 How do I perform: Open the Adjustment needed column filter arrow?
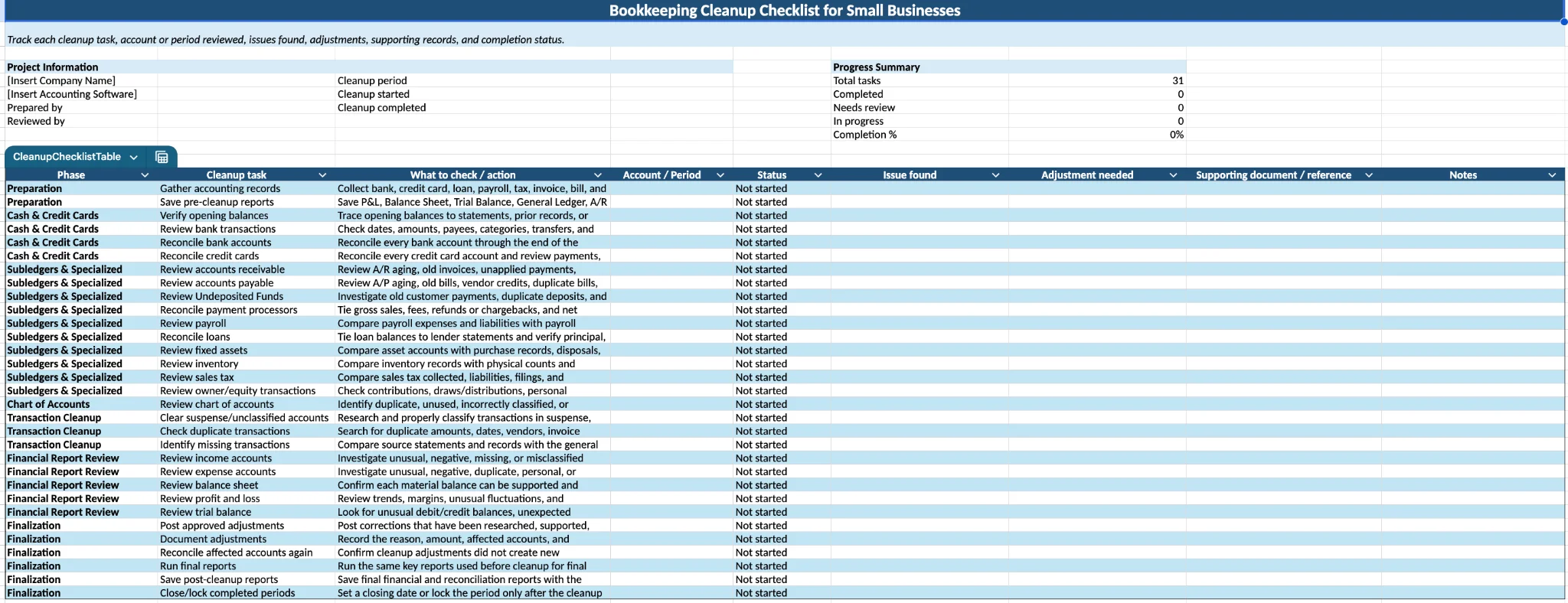coord(1173,175)
